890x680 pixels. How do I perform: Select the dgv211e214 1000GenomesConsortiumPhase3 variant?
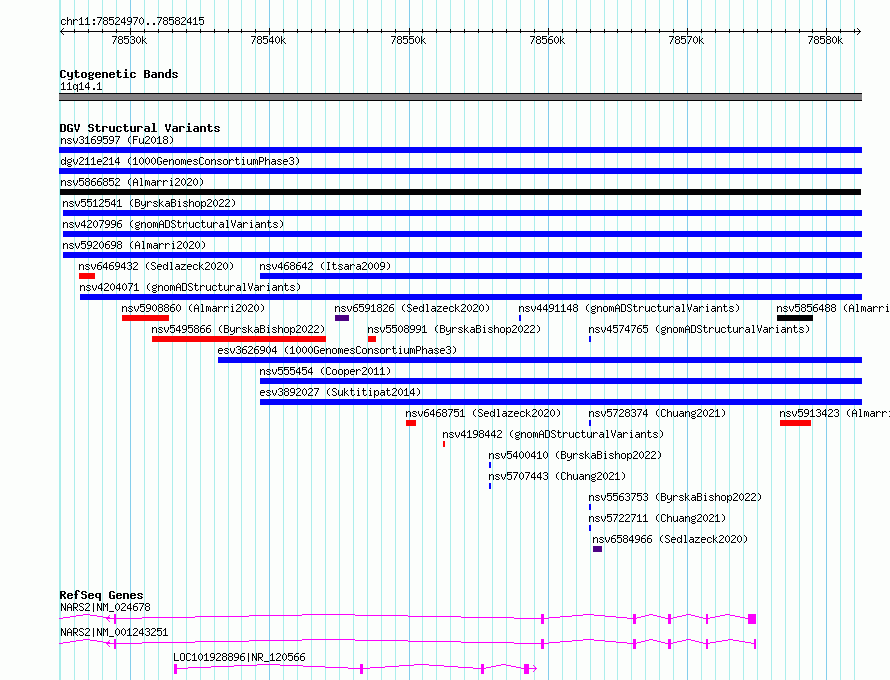[x=460, y=171]
